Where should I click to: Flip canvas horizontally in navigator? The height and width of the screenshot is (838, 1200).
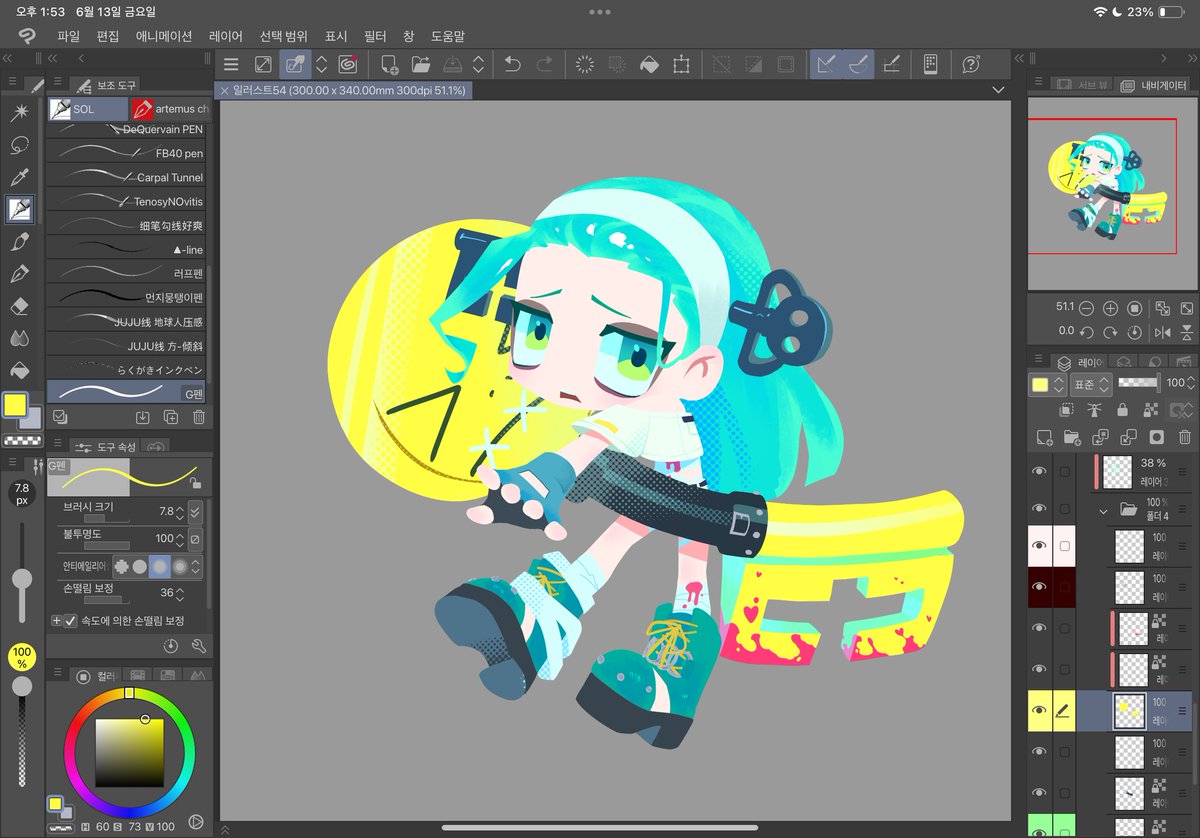pyautogui.click(x=1163, y=331)
